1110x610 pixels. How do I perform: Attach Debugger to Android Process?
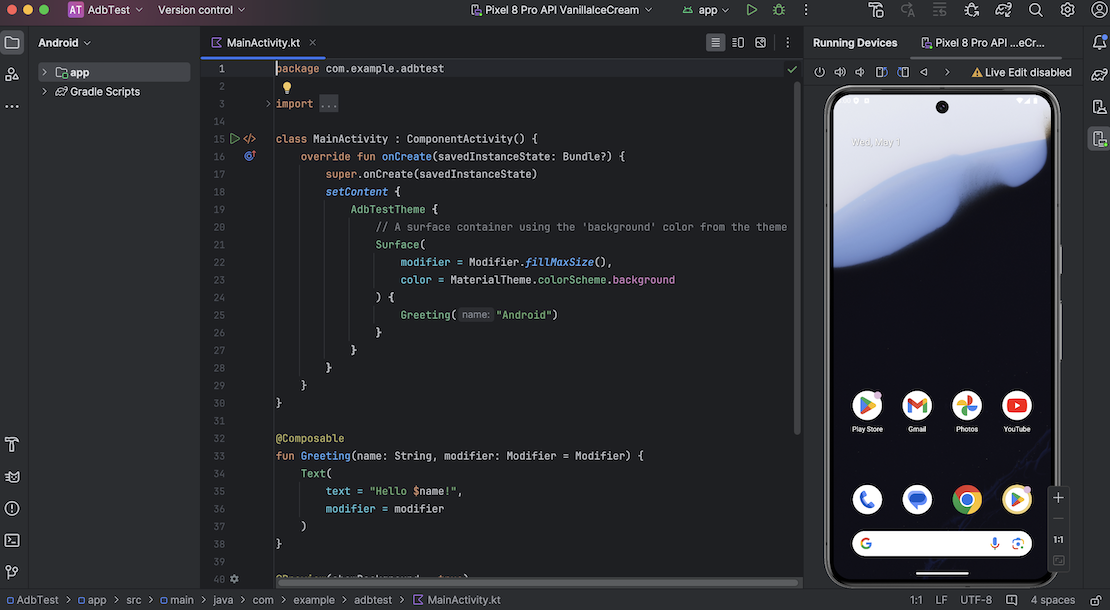coord(972,10)
